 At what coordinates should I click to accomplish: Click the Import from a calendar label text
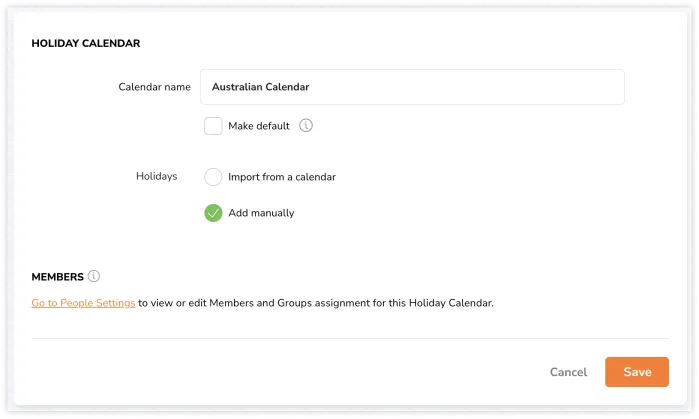tap(281, 177)
